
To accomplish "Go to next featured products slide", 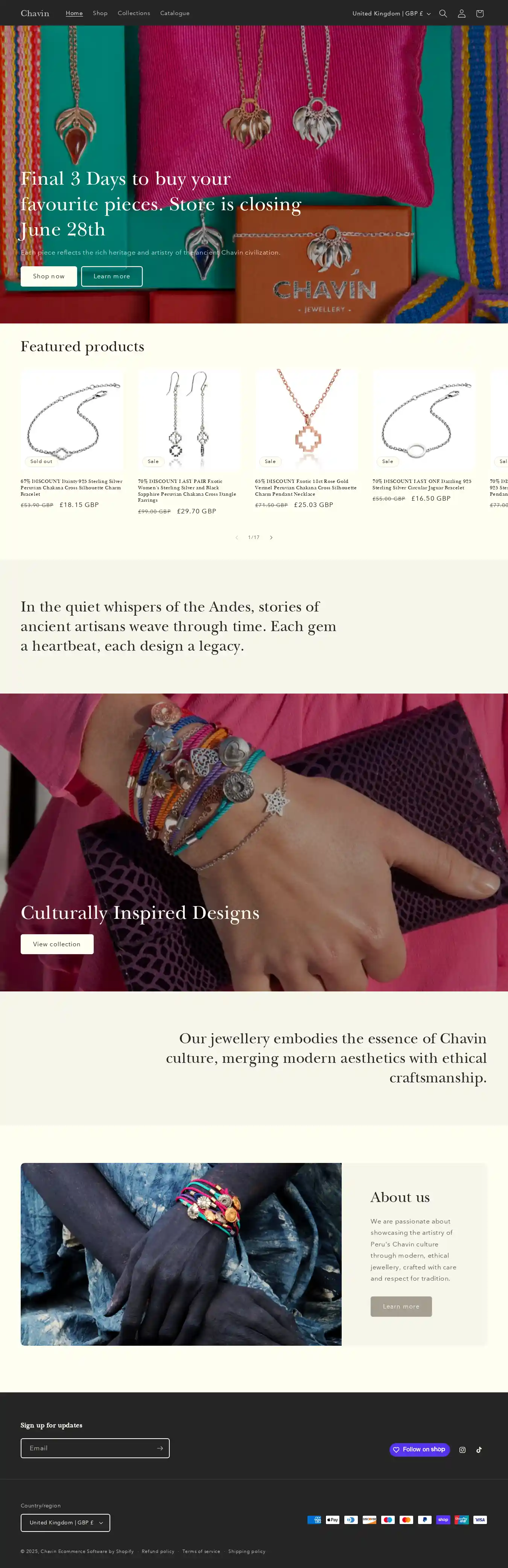I will [272, 537].
